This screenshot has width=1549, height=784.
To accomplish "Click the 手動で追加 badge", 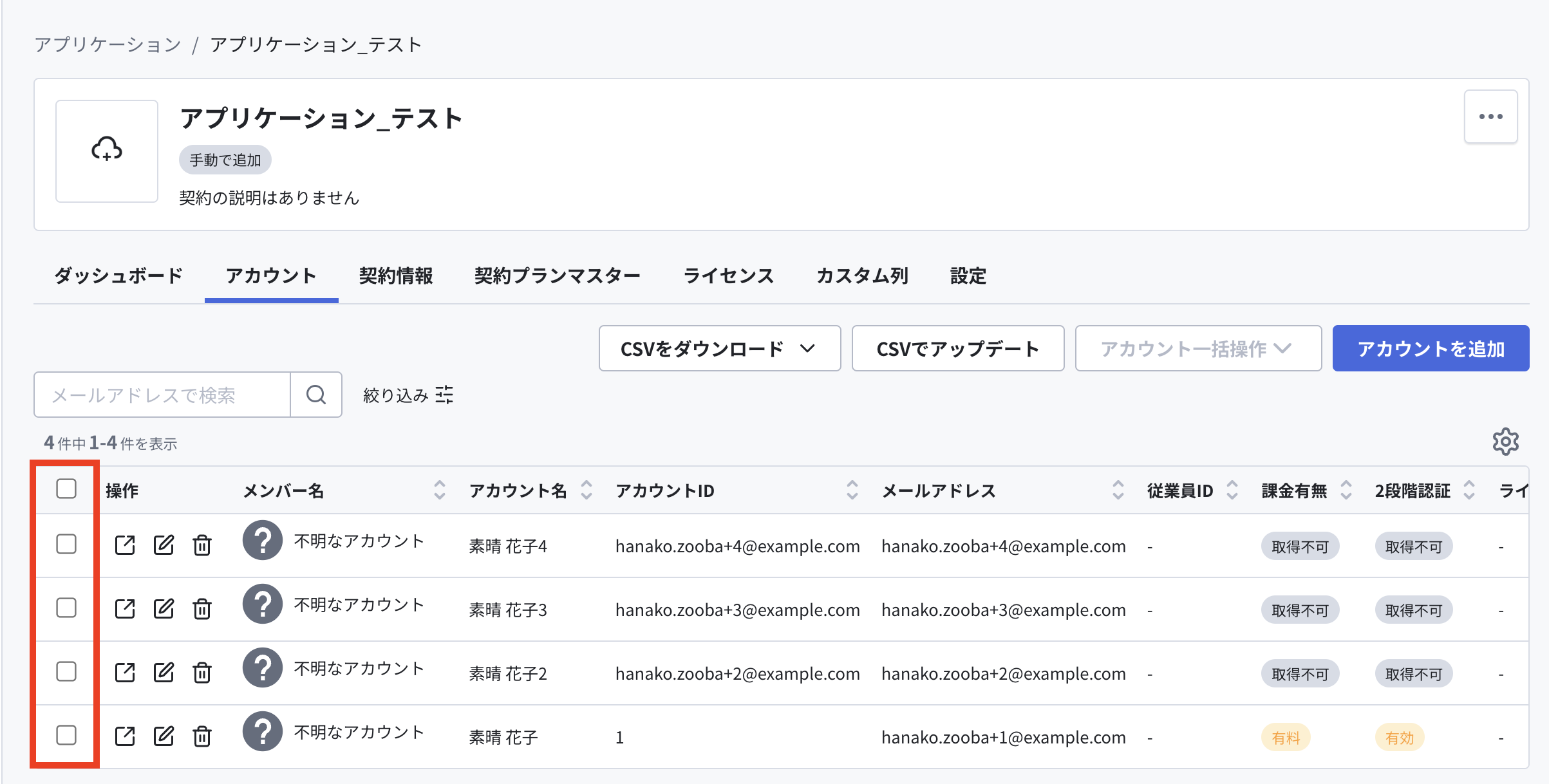I will pyautogui.click(x=225, y=160).
